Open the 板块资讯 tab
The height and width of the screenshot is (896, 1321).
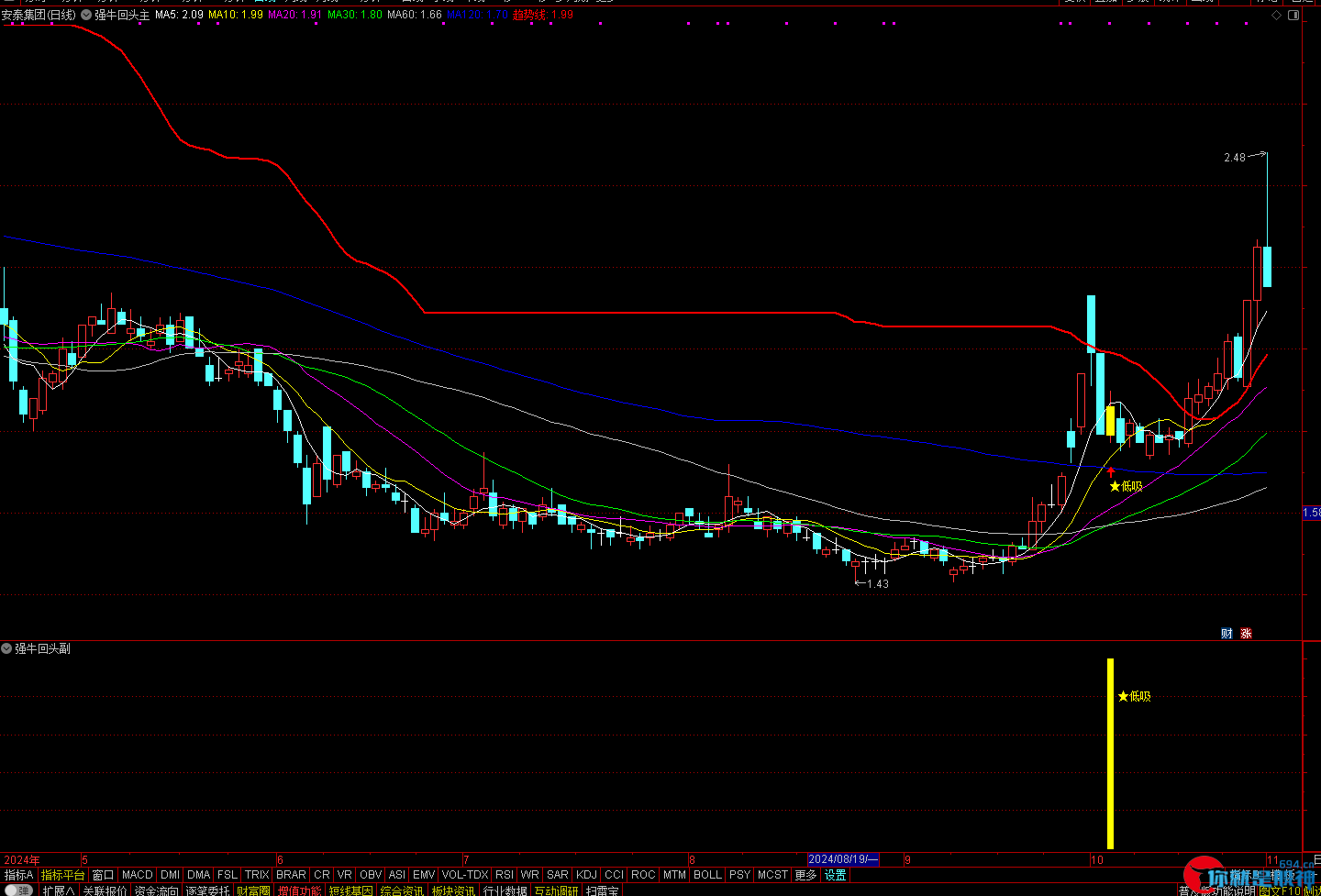(x=454, y=890)
